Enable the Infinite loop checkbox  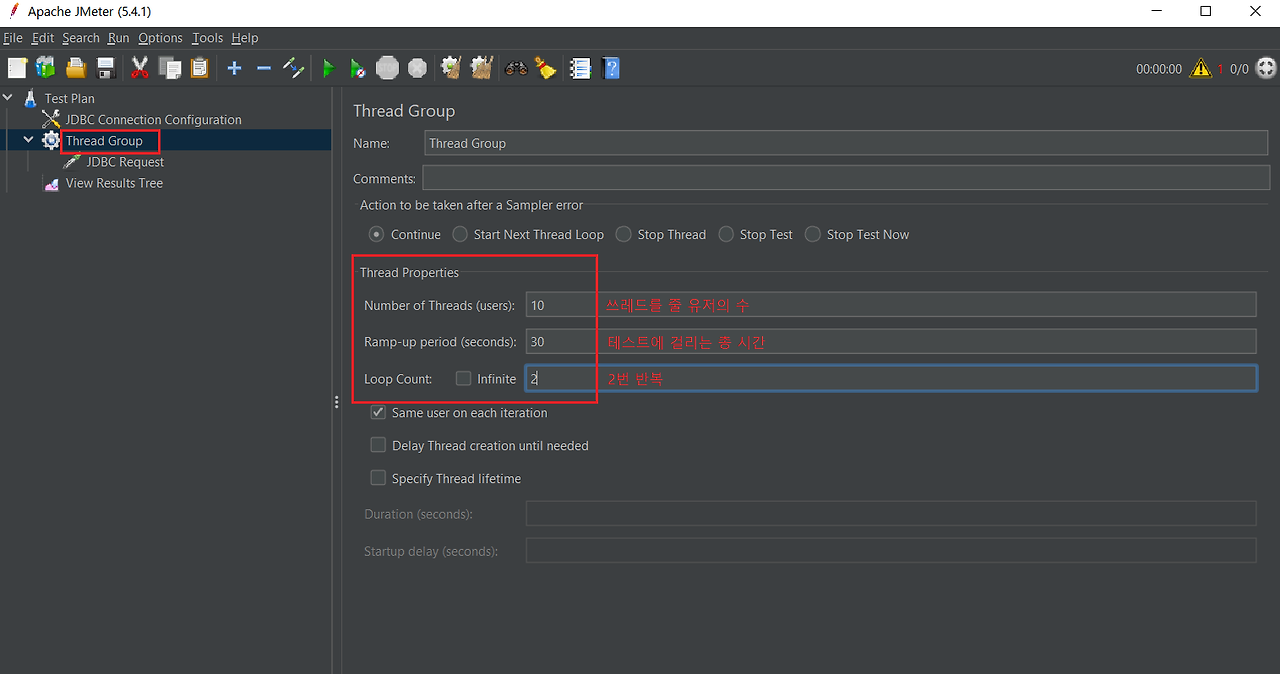[463, 378]
